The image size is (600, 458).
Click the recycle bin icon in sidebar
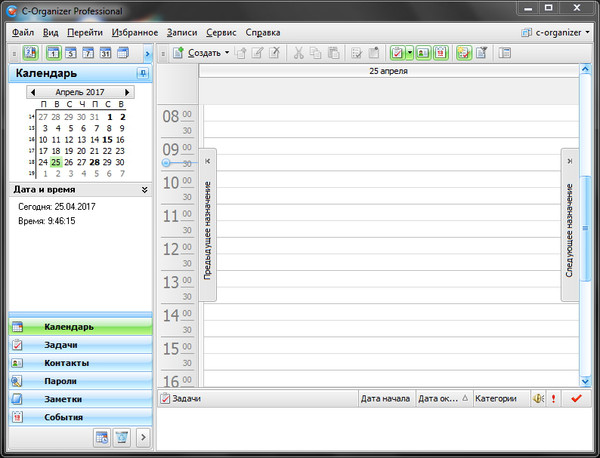point(121,437)
